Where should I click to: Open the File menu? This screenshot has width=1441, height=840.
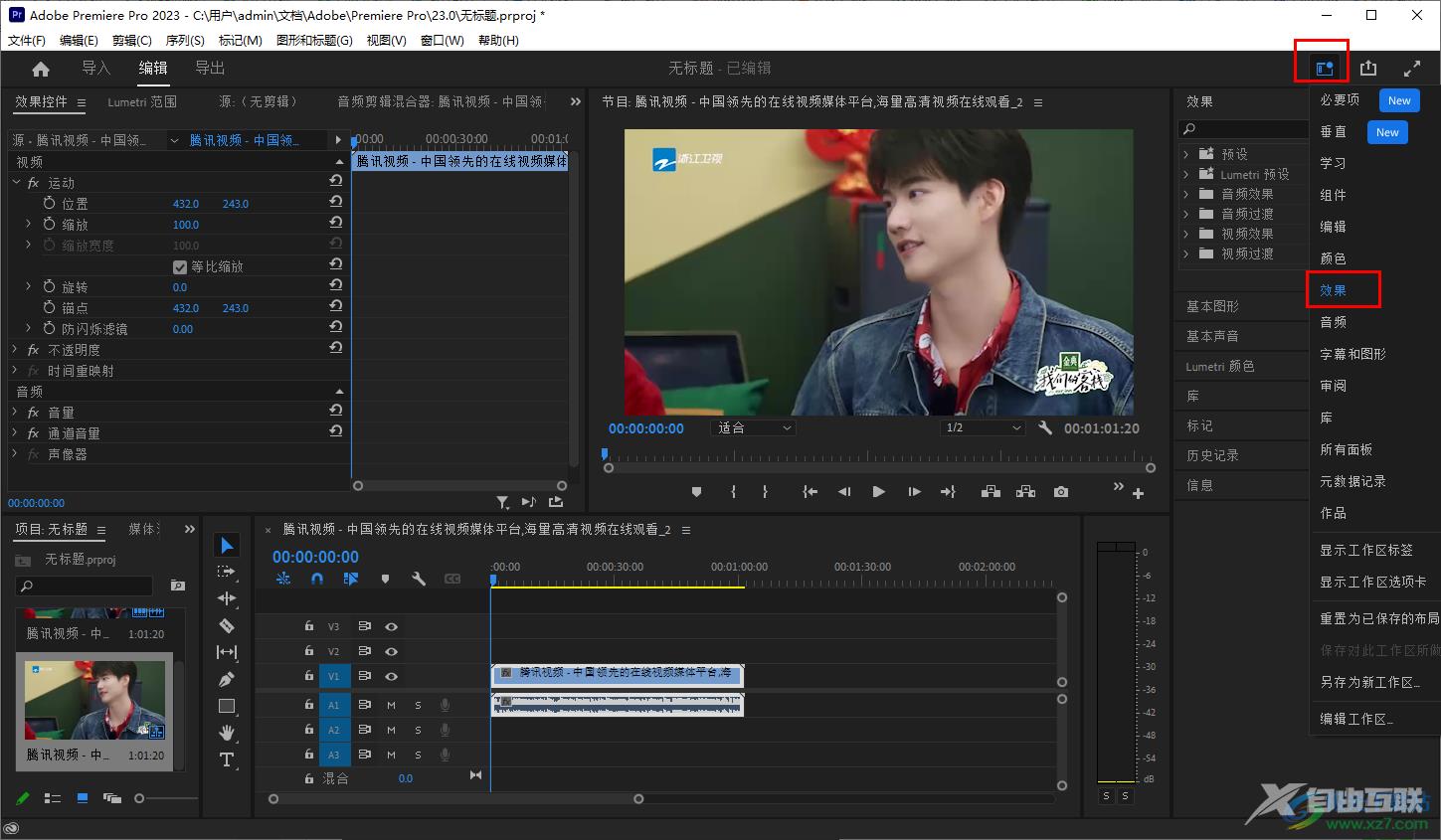[x=27, y=41]
